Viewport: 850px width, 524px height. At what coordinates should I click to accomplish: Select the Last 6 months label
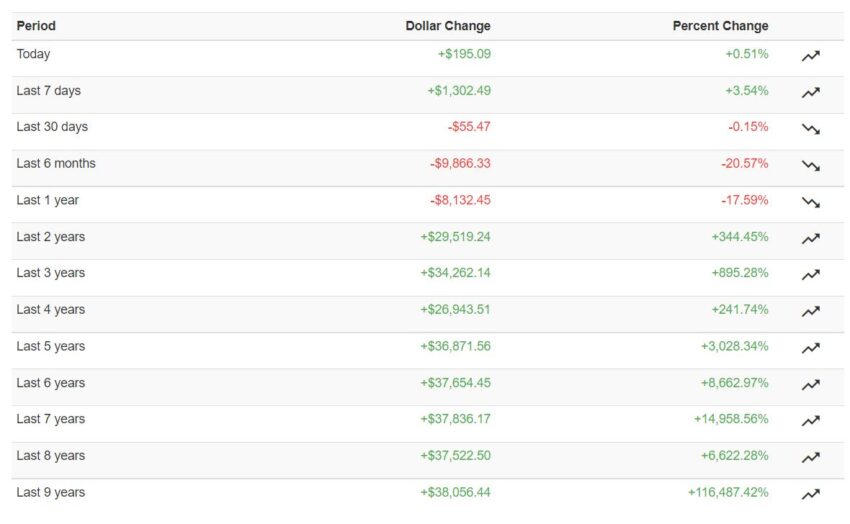pyautogui.click(x=56, y=164)
